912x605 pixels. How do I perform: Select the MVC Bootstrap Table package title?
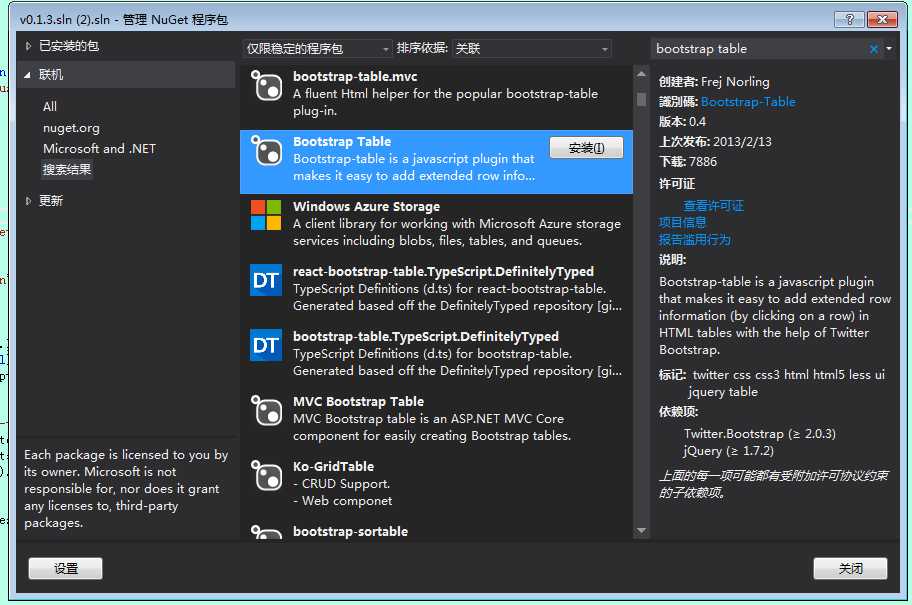click(358, 401)
